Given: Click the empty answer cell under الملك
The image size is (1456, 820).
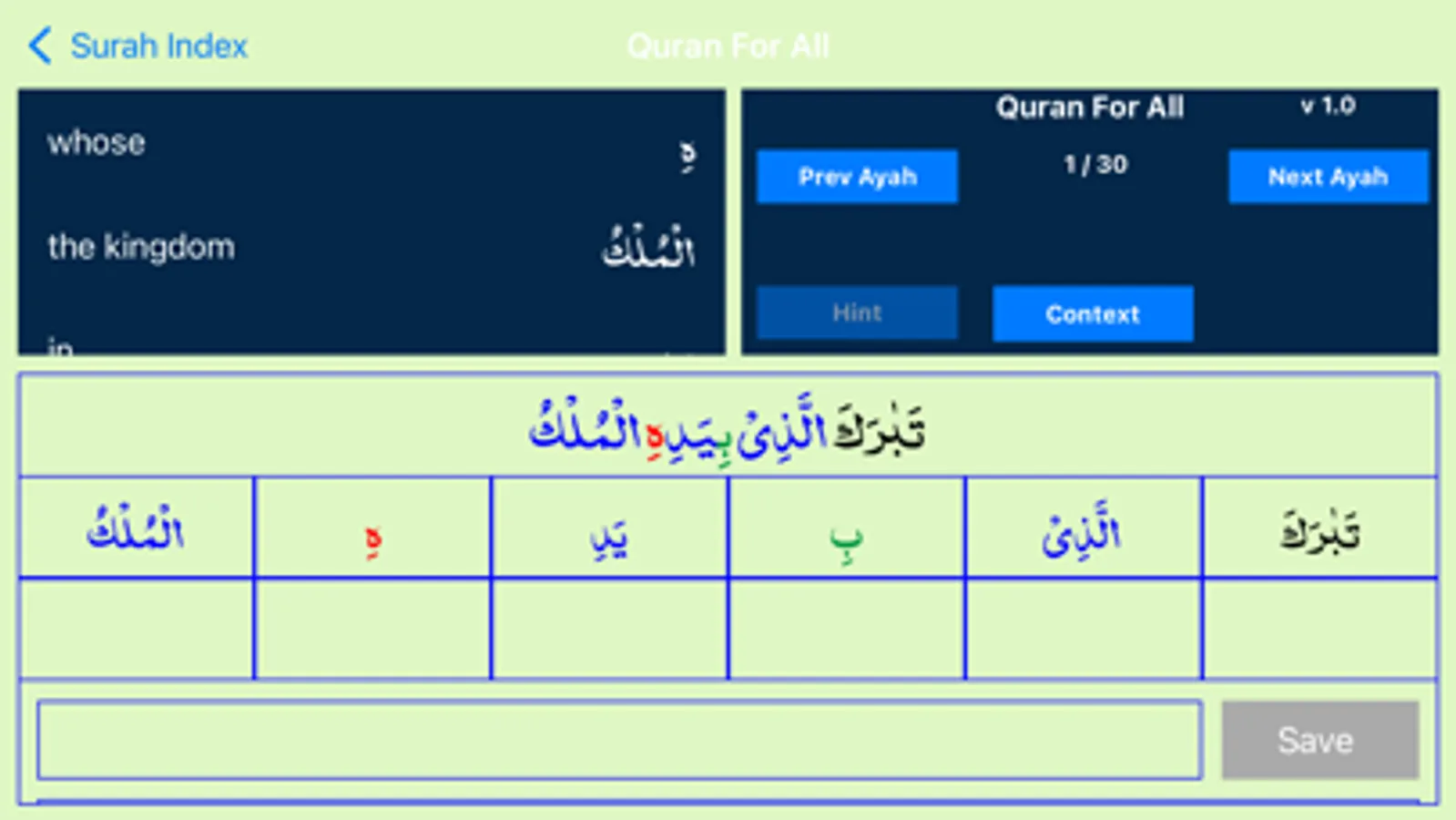Looking at the screenshot, I should [x=137, y=629].
